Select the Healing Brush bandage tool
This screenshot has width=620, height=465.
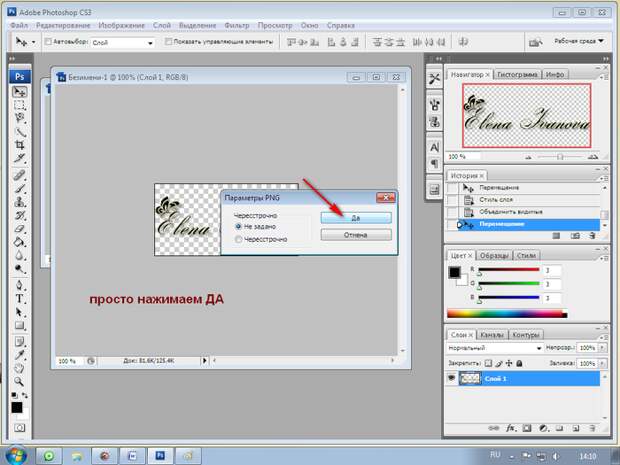pyautogui.click(x=19, y=174)
